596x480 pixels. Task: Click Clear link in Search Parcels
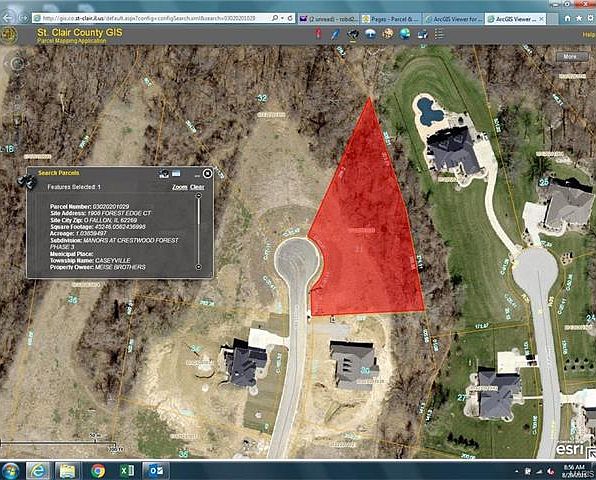197,187
